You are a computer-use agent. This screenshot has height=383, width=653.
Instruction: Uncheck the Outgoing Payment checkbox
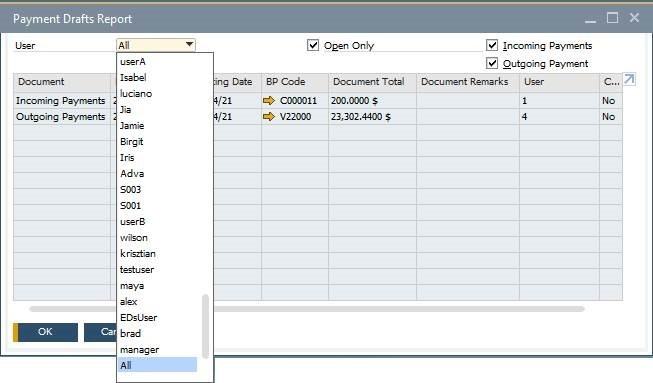492,63
